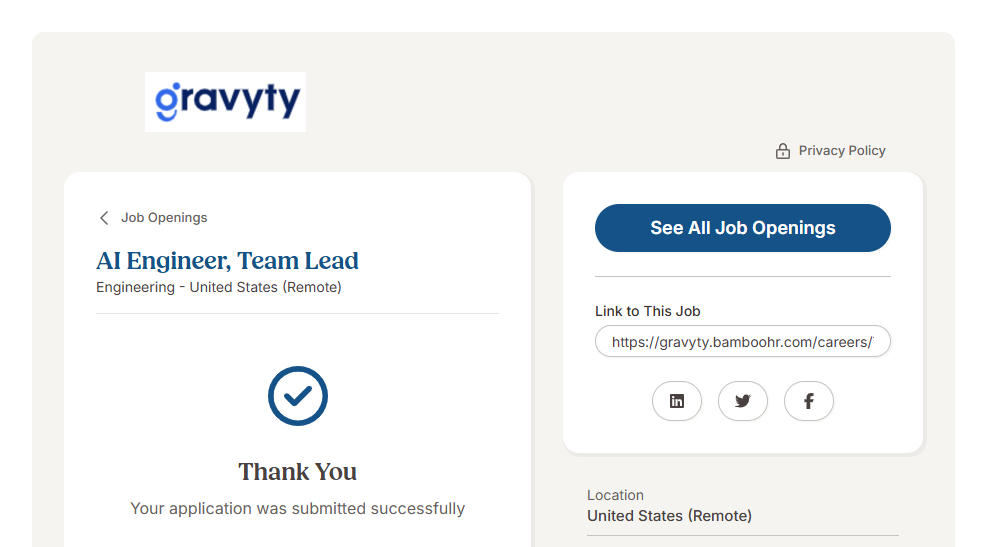Click the application submitted successfully message
The height and width of the screenshot is (547, 987).
click(297, 509)
